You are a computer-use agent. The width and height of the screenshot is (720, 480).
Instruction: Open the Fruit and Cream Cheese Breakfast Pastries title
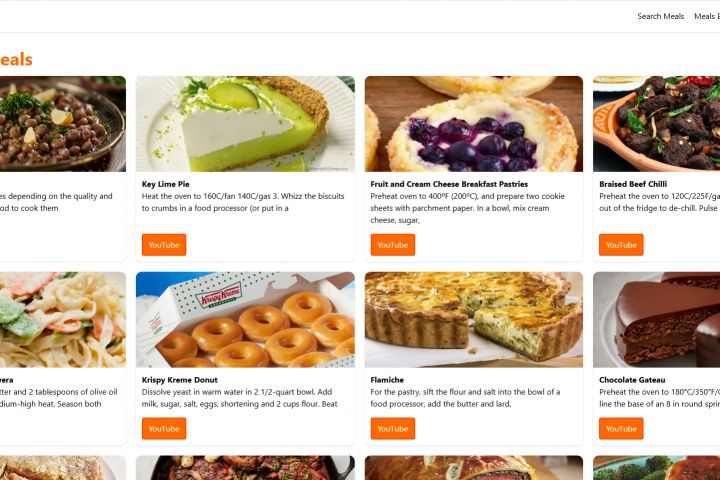tap(449, 184)
